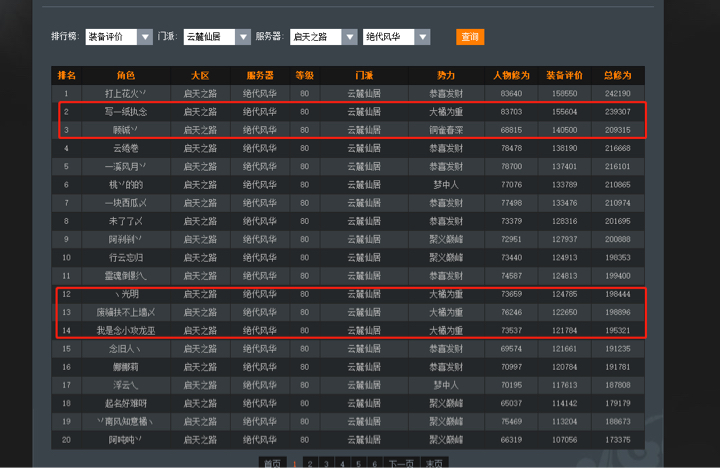Select character name 起名好难呀
720x468 pixels.
tap(126, 404)
